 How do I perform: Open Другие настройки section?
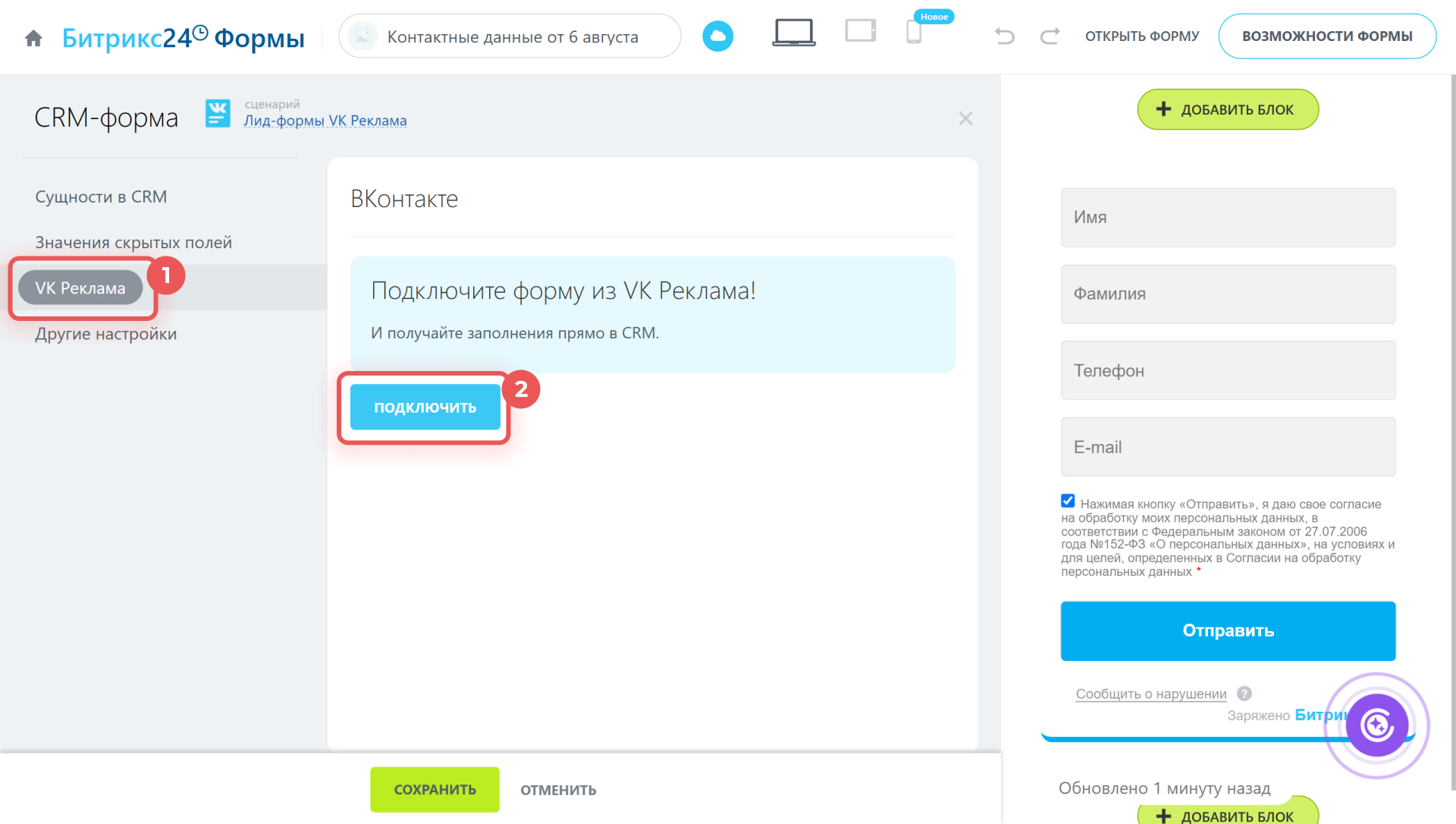click(105, 334)
